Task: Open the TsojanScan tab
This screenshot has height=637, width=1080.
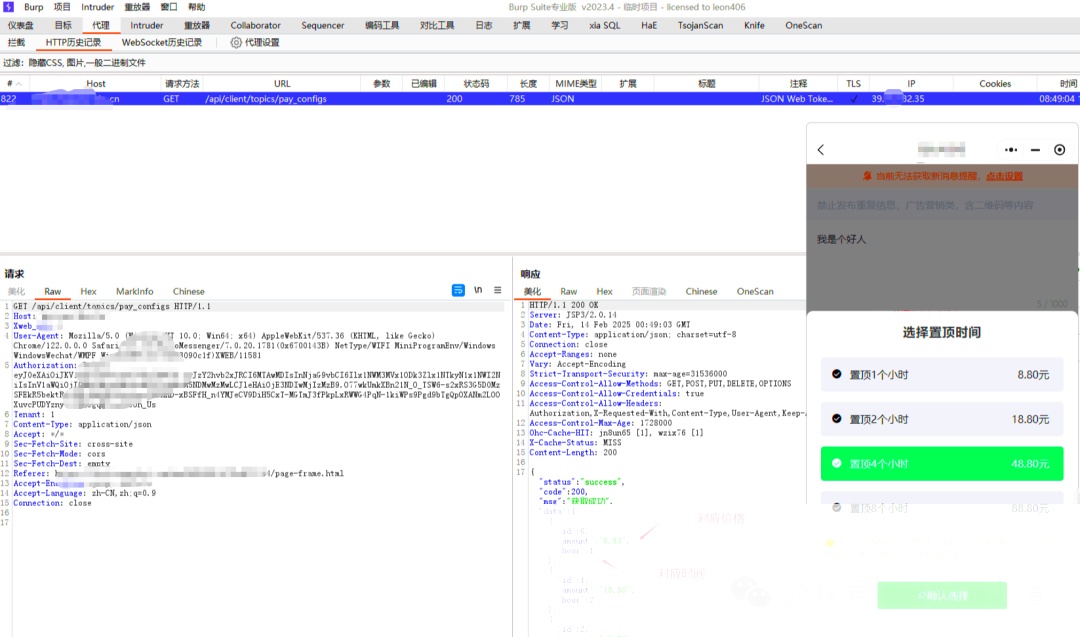Action: click(700, 25)
